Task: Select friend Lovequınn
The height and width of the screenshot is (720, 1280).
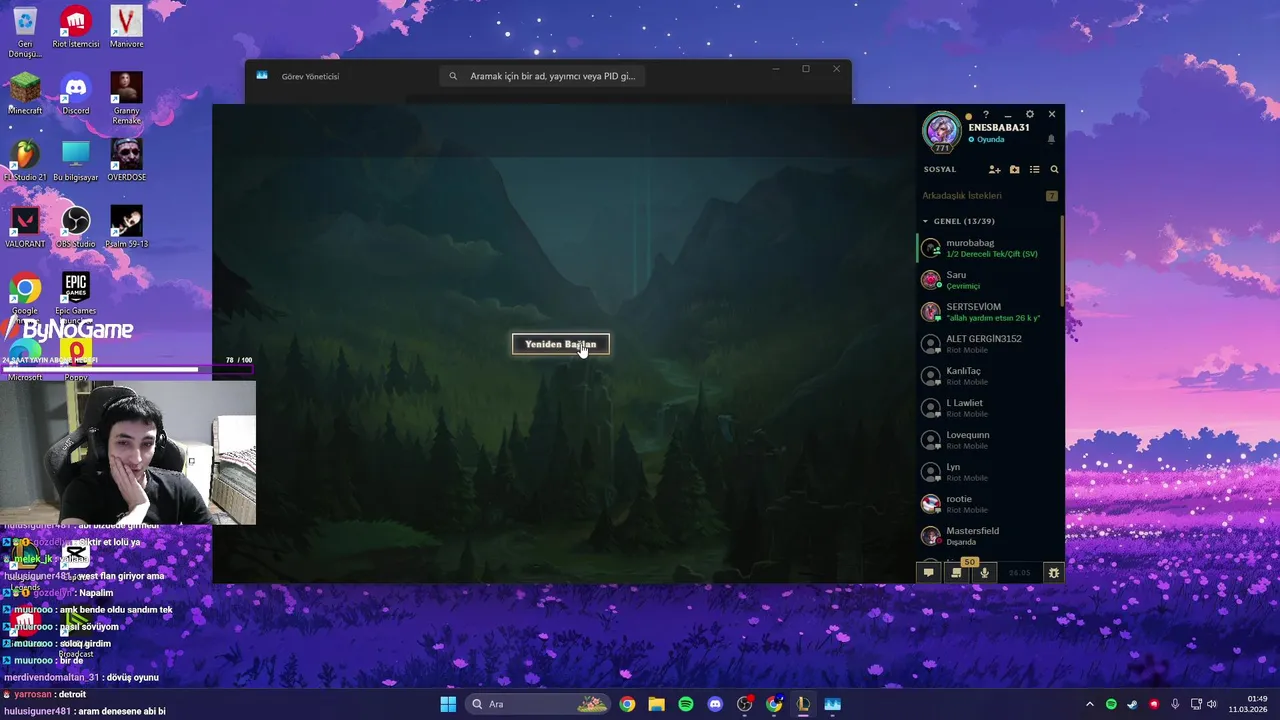Action: tap(989, 440)
